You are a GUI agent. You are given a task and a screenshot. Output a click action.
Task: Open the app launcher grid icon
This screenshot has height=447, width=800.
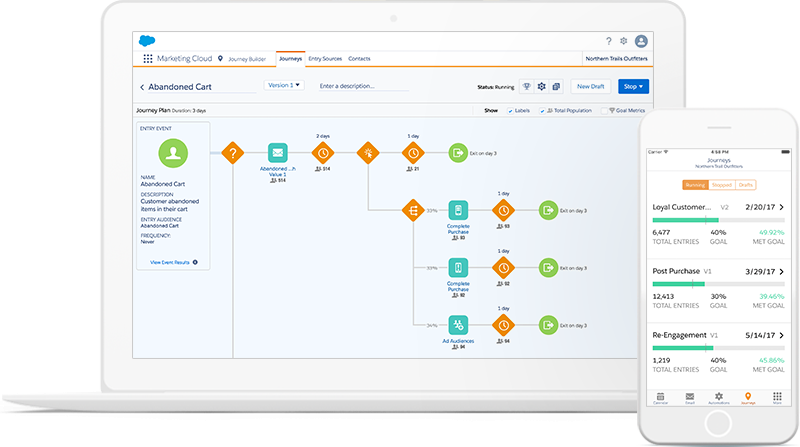(x=148, y=59)
